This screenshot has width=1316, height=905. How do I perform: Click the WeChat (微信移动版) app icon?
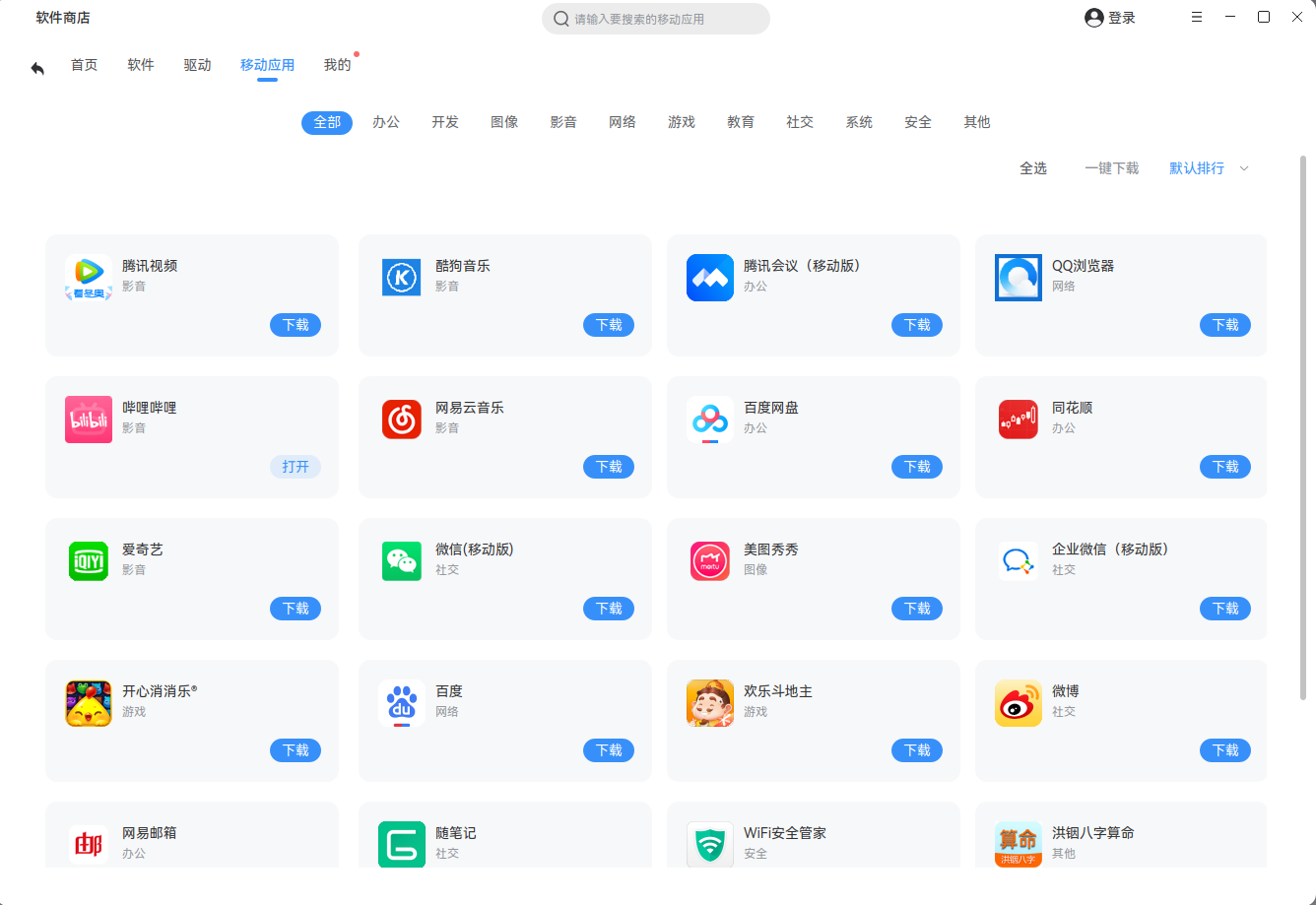click(402, 561)
